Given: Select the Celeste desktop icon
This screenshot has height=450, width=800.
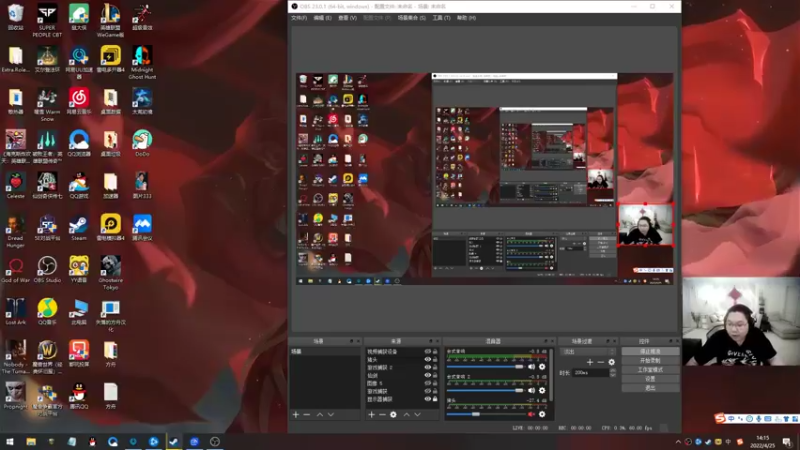Looking at the screenshot, I should click(x=15, y=186).
